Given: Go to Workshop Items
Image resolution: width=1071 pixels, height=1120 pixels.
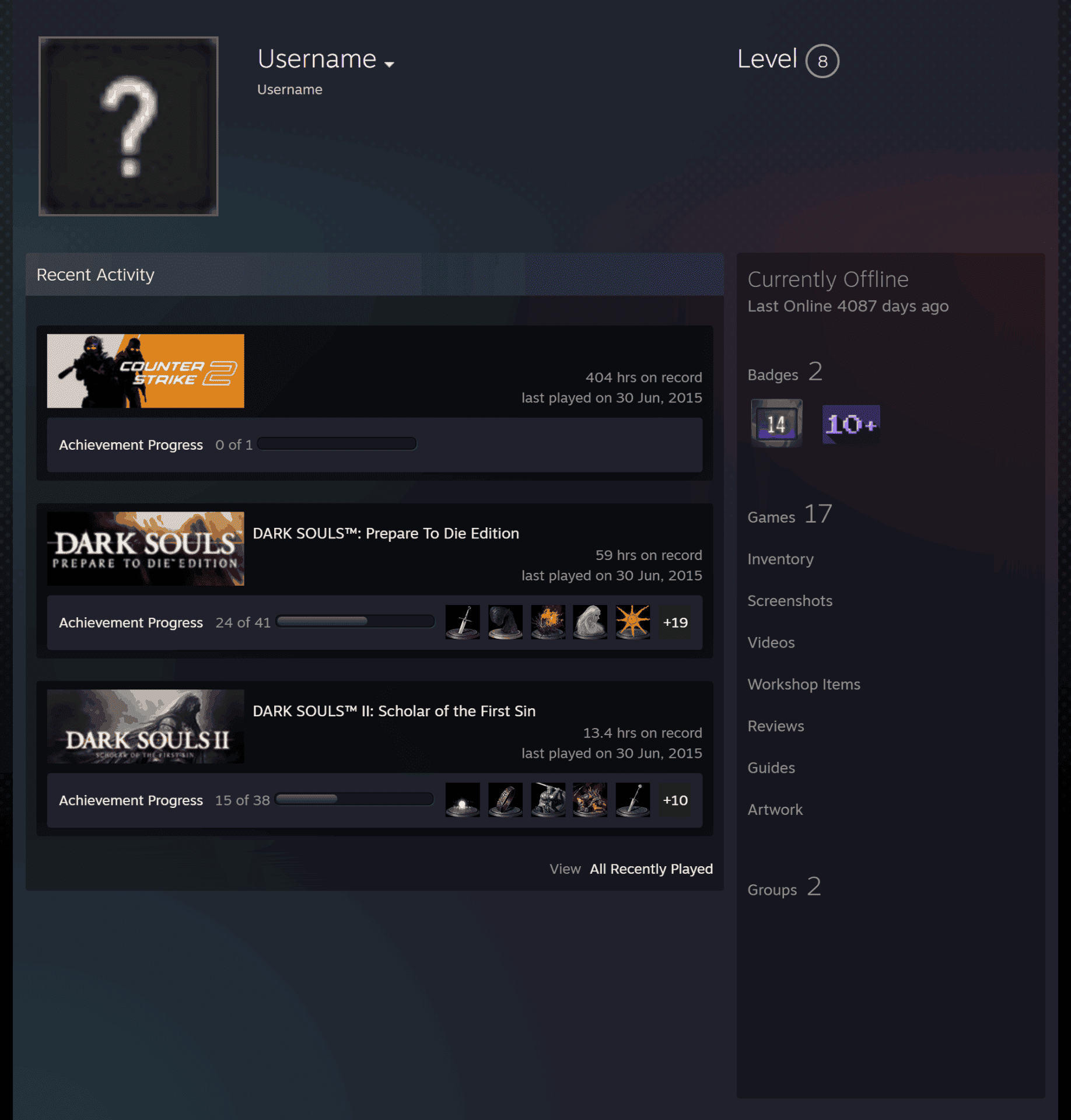Looking at the screenshot, I should coord(804,684).
